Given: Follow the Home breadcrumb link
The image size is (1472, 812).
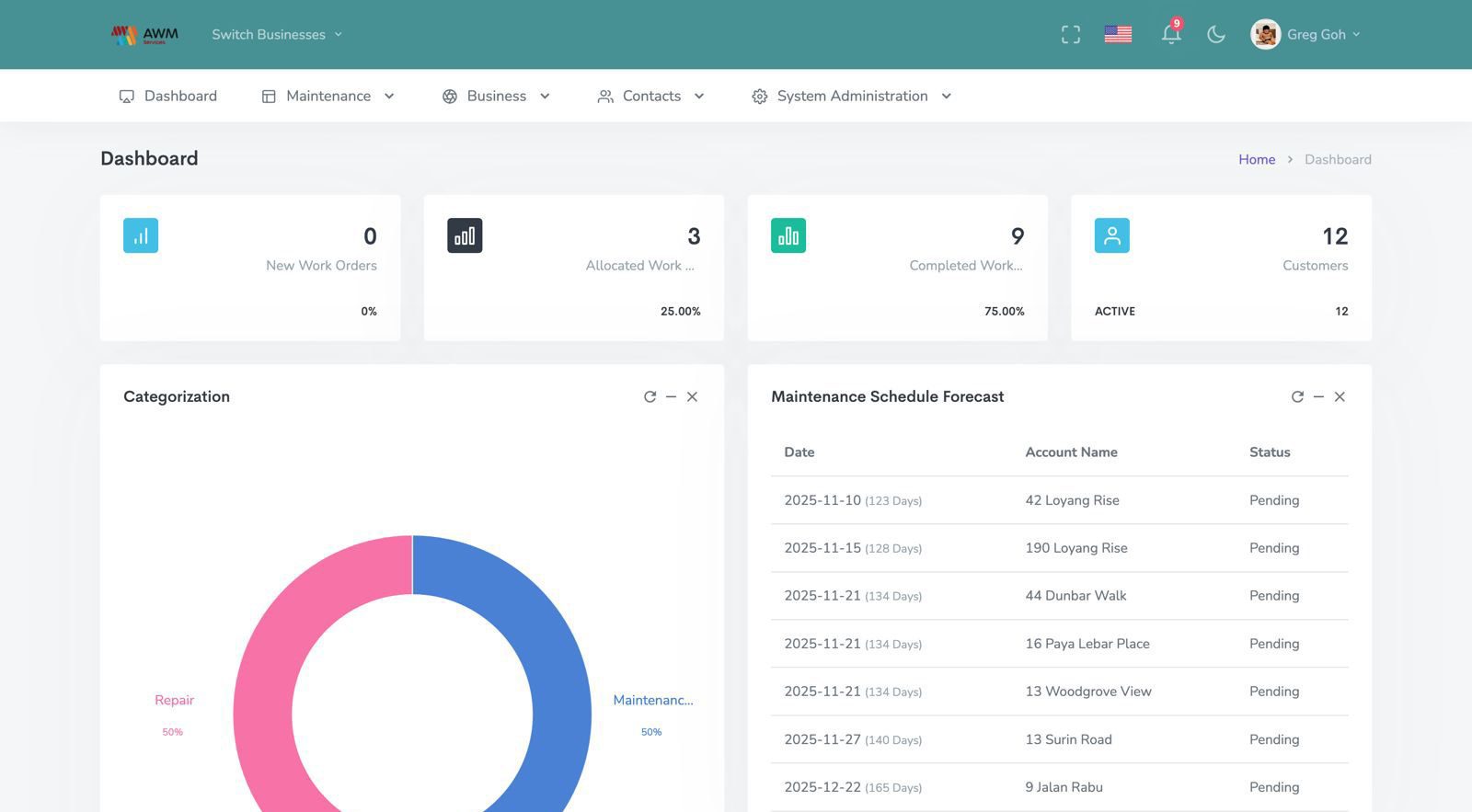Looking at the screenshot, I should pos(1256,159).
